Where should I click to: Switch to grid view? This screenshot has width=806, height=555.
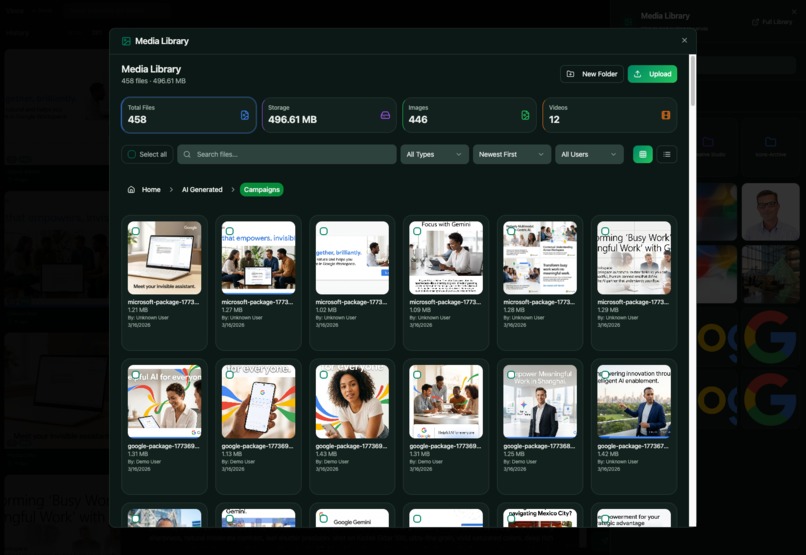point(643,154)
